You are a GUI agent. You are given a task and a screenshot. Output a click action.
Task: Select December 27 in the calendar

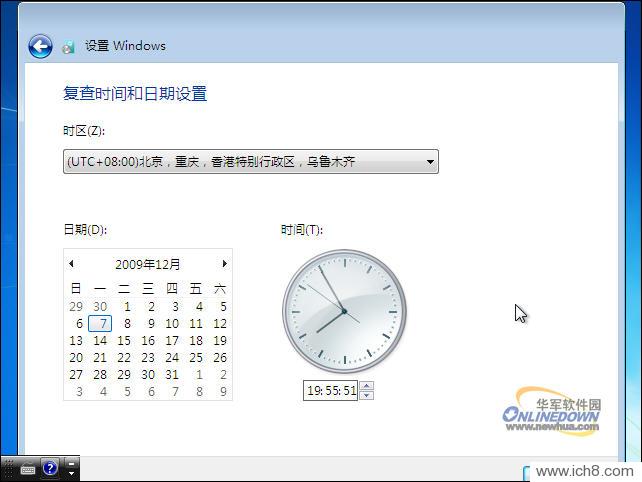[x=76, y=375]
